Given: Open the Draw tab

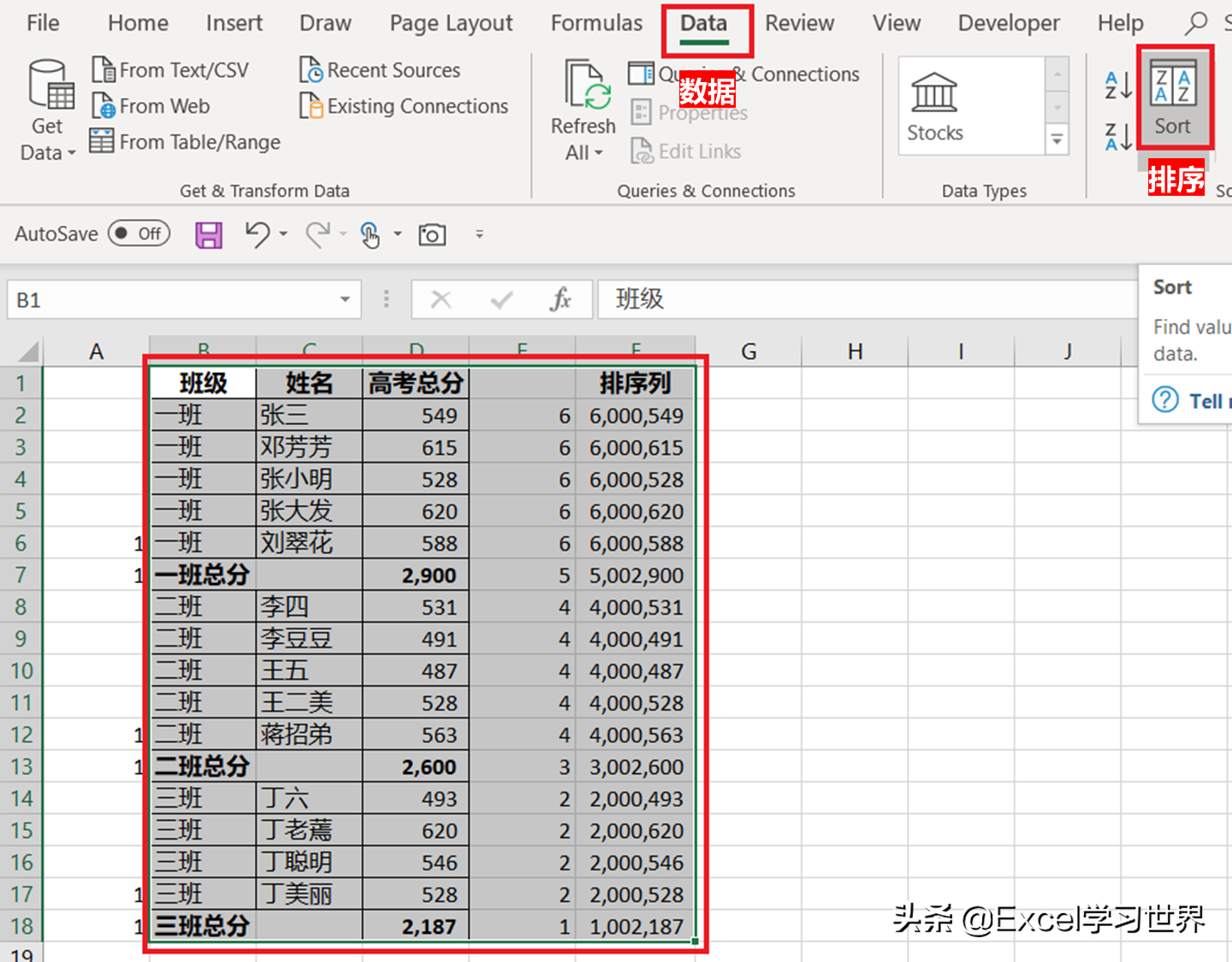Looking at the screenshot, I should pos(325,23).
